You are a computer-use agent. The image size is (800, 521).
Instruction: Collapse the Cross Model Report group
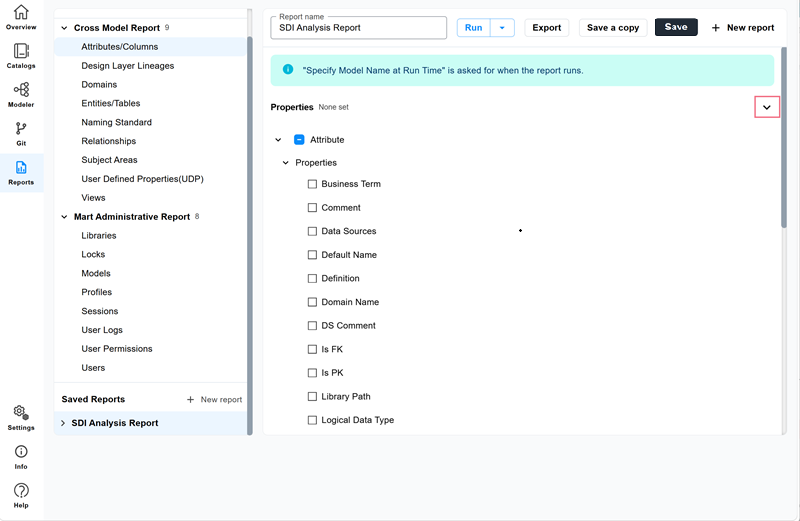pyautogui.click(x=64, y=28)
